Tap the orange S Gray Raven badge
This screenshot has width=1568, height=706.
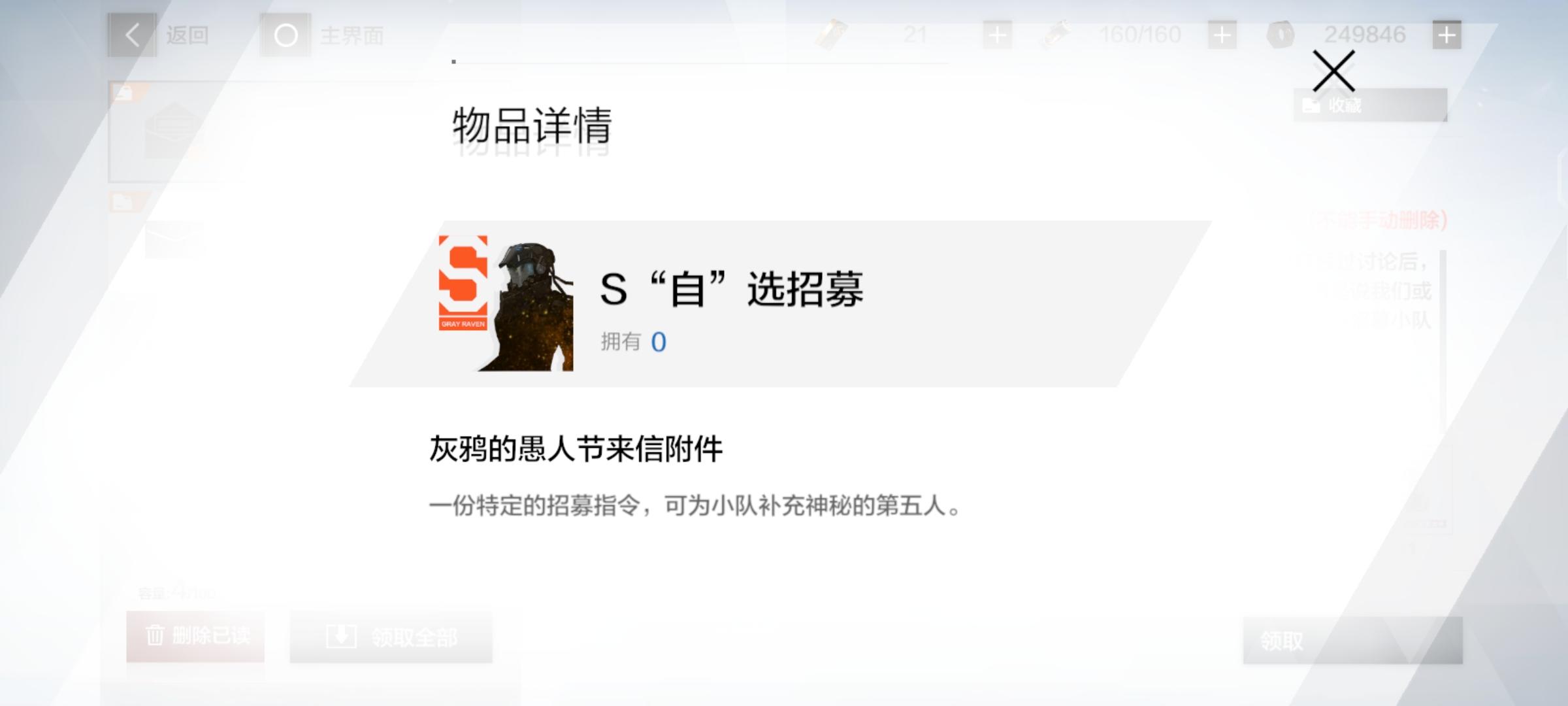coord(463,283)
